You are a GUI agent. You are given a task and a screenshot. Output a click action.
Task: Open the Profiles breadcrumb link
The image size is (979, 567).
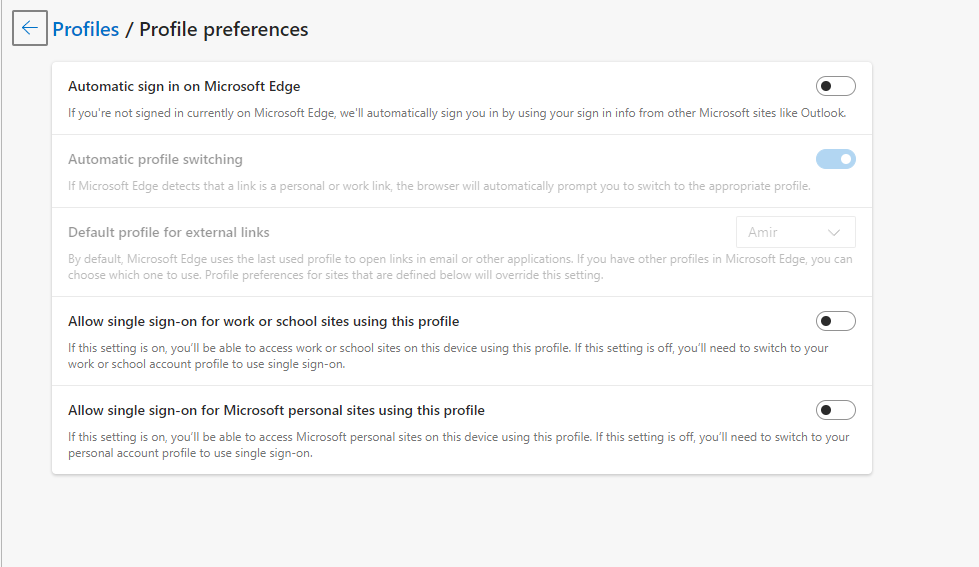85,29
